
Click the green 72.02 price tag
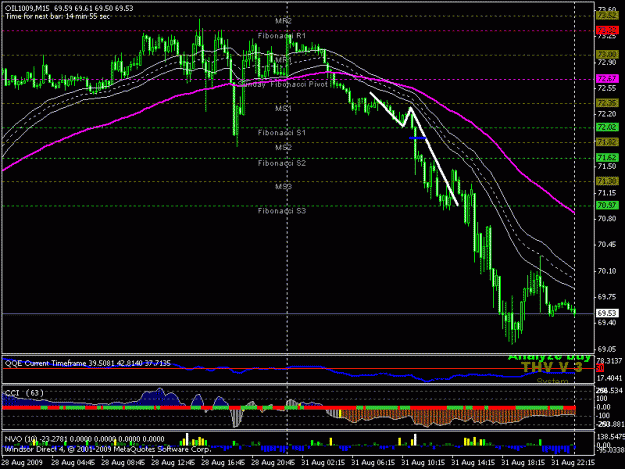coord(607,127)
